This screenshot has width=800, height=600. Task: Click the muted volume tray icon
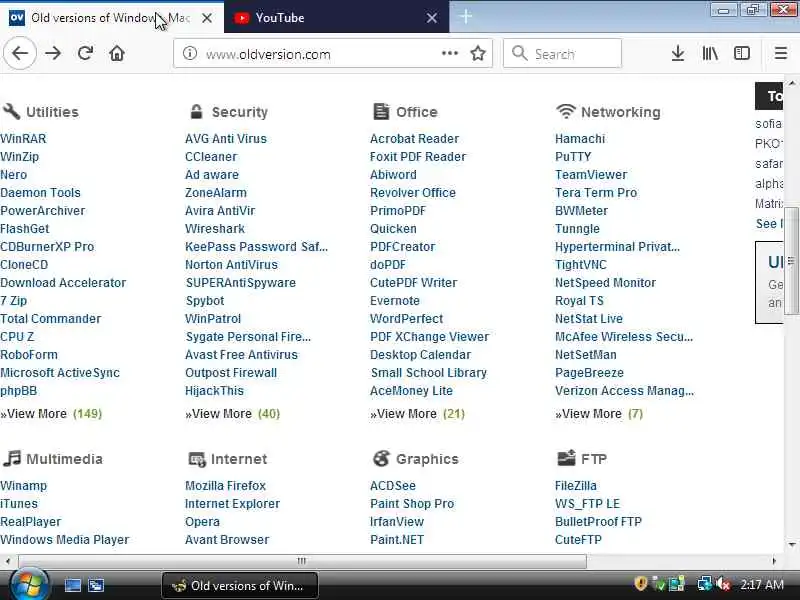pos(723,584)
